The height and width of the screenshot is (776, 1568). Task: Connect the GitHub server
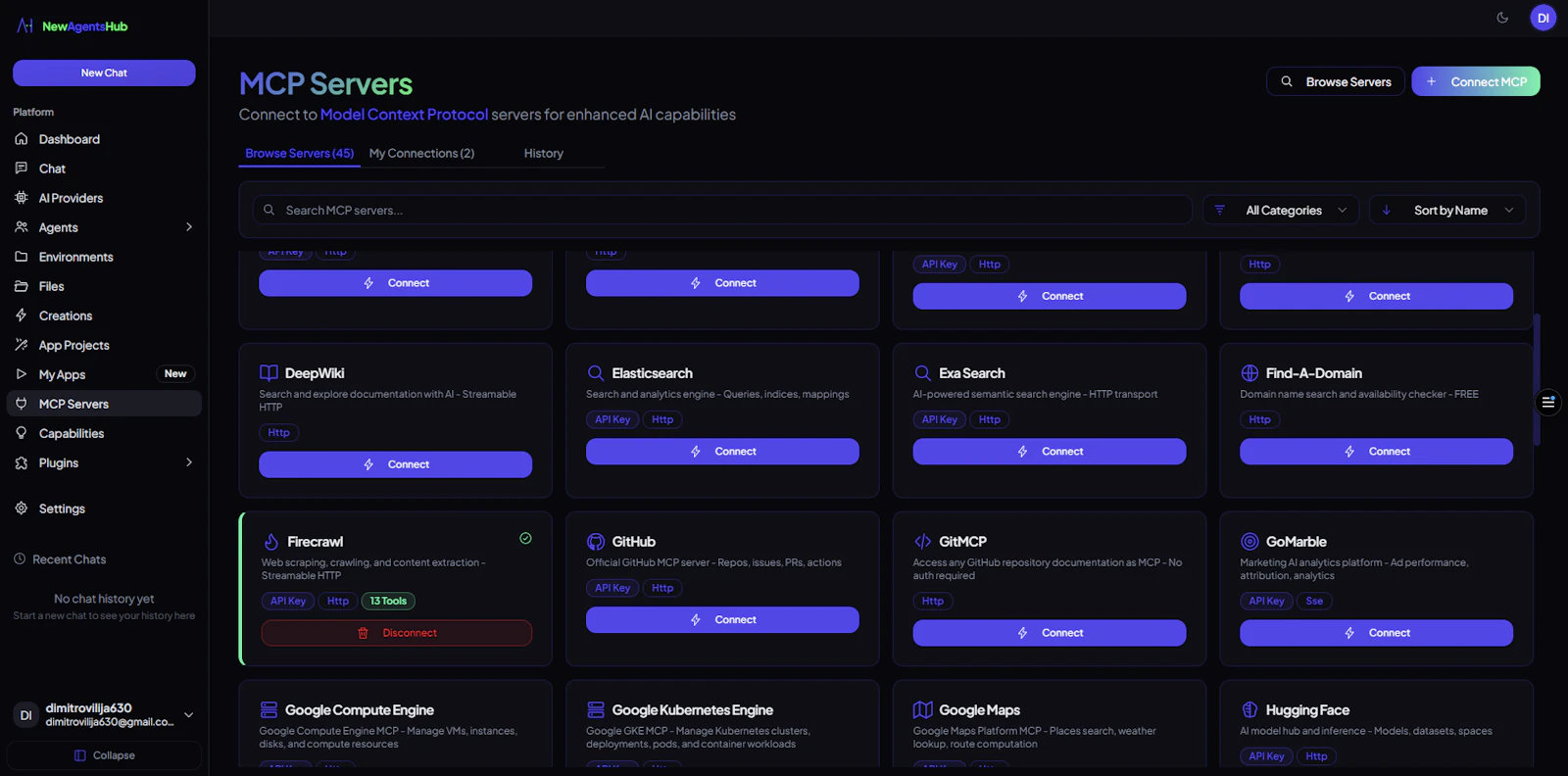point(722,620)
